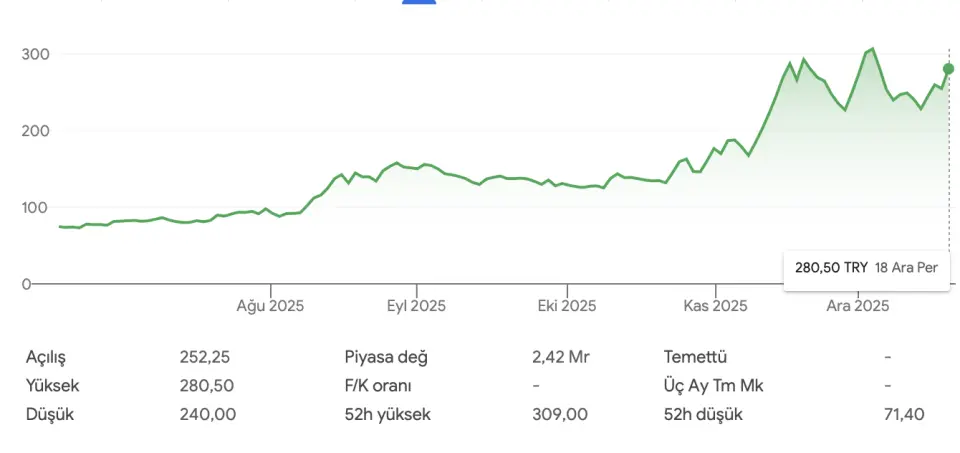Click the 52h yüksek label
Screen dimensions: 960x453
387,414
